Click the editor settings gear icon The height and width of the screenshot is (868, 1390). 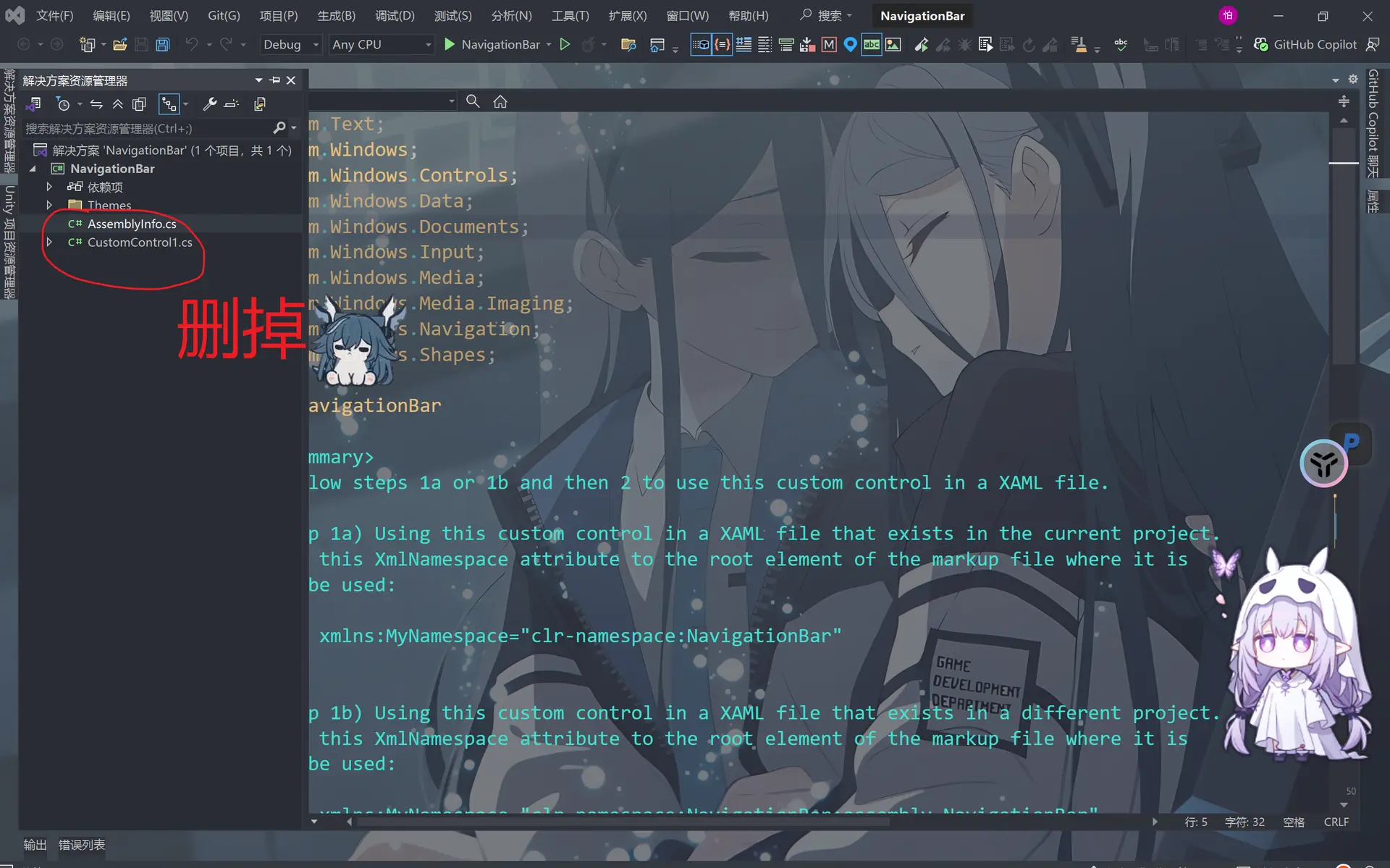[x=1352, y=79]
